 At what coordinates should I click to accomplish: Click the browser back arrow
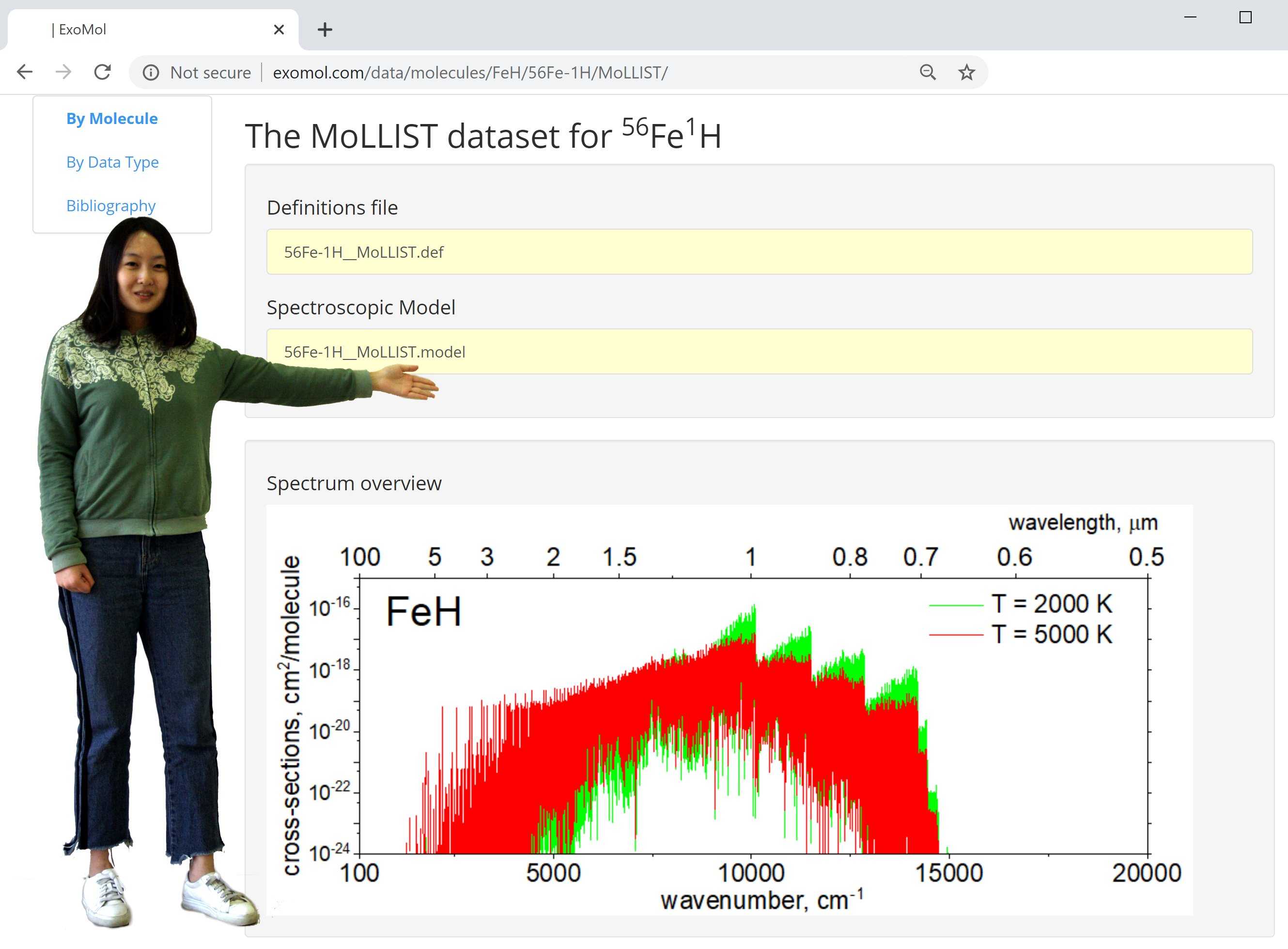(25, 72)
